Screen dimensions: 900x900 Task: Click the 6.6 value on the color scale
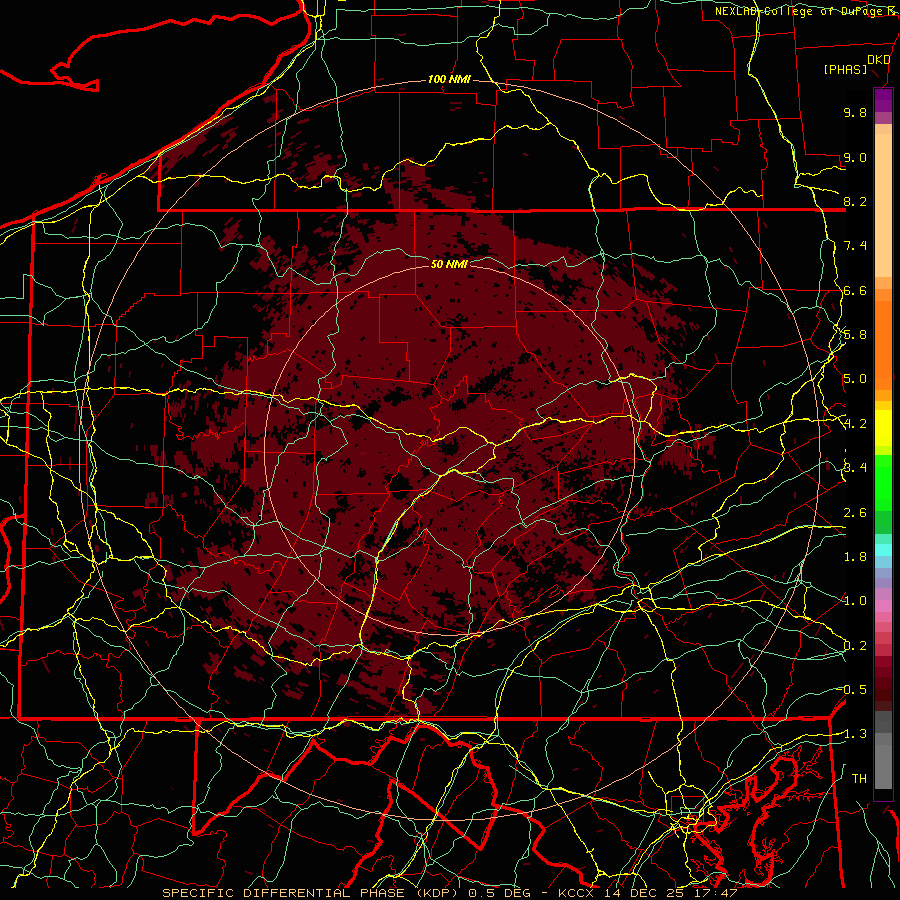[855, 290]
